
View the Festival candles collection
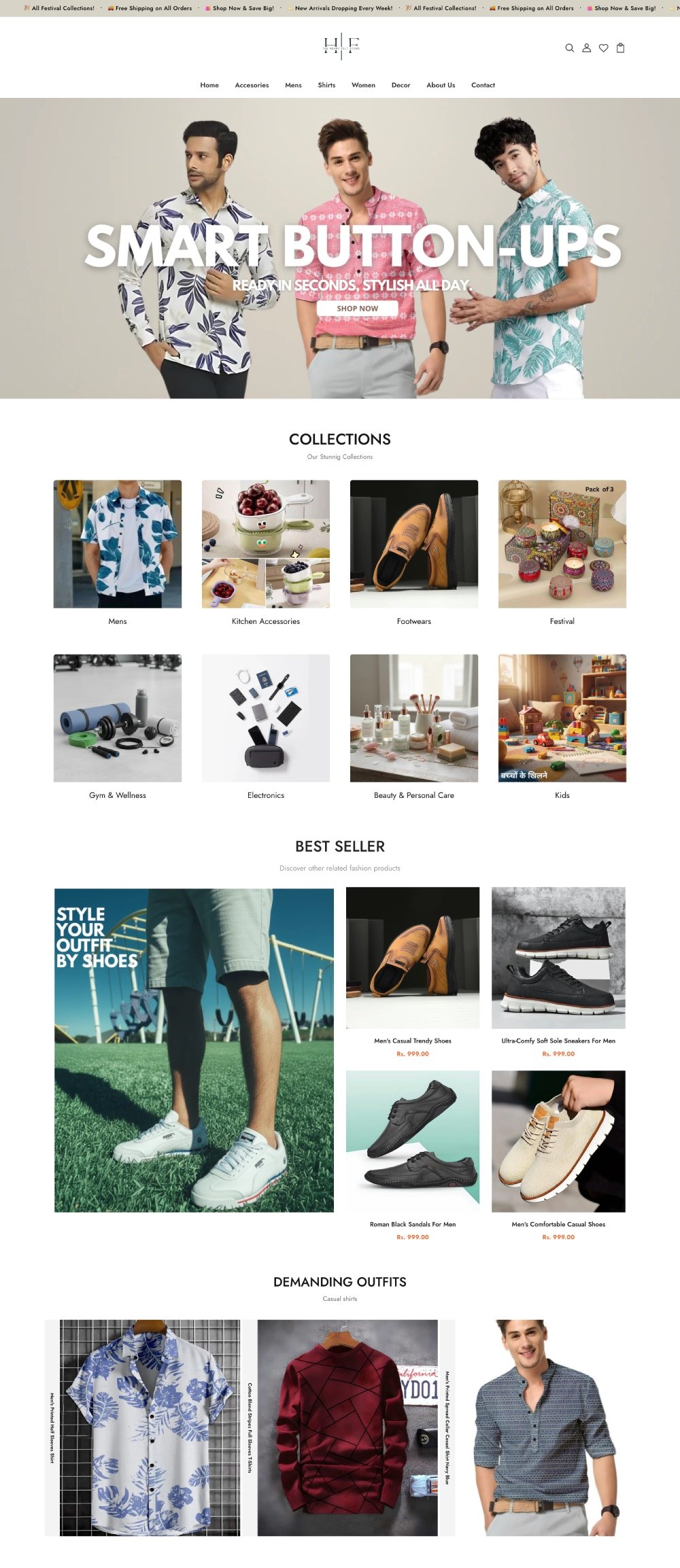(x=562, y=544)
